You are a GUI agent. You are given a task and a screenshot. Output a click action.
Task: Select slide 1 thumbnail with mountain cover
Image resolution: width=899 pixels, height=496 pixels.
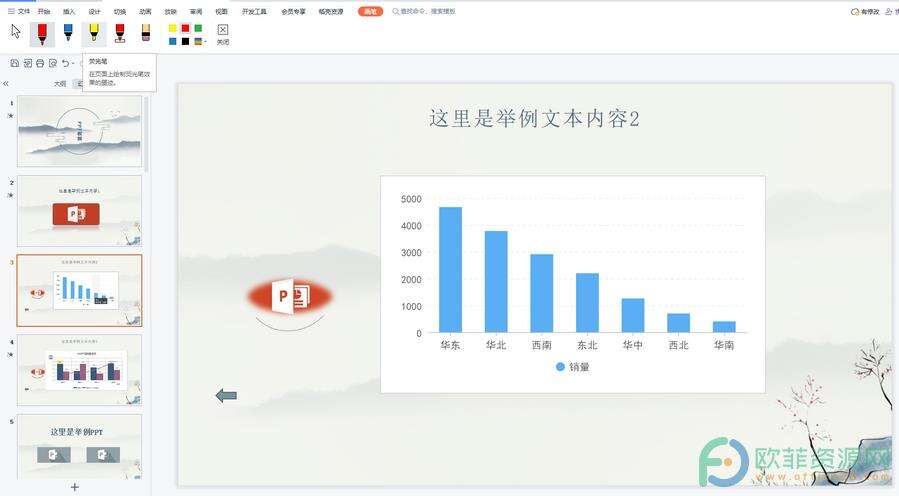pyautogui.click(x=80, y=131)
